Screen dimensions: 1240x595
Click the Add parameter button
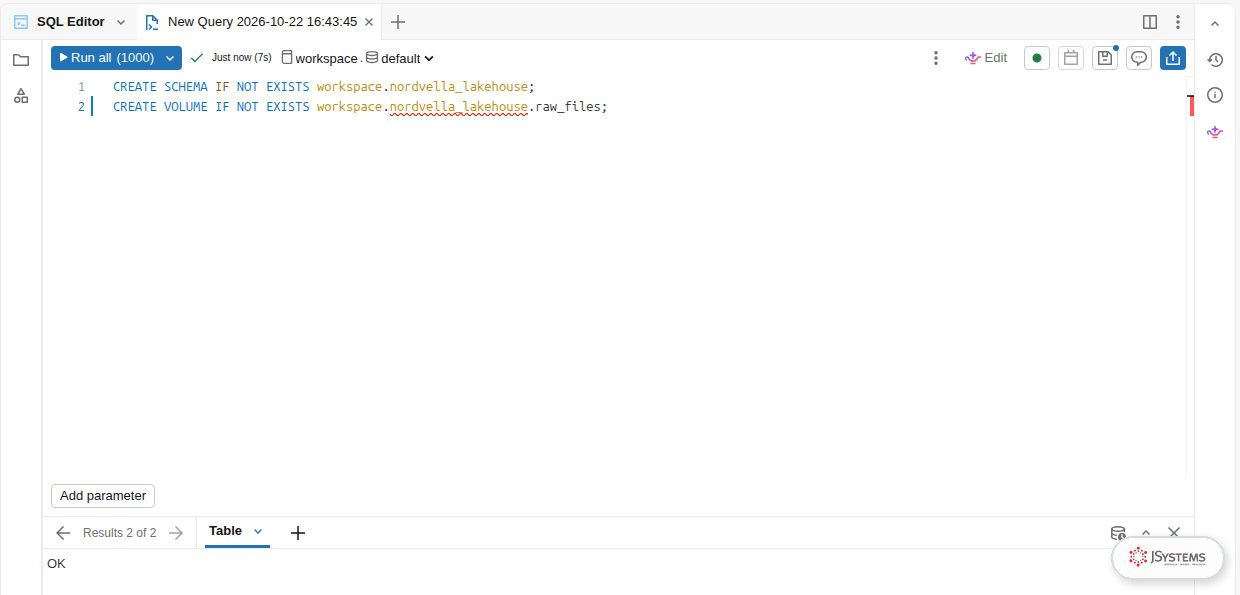coord(103,496)
